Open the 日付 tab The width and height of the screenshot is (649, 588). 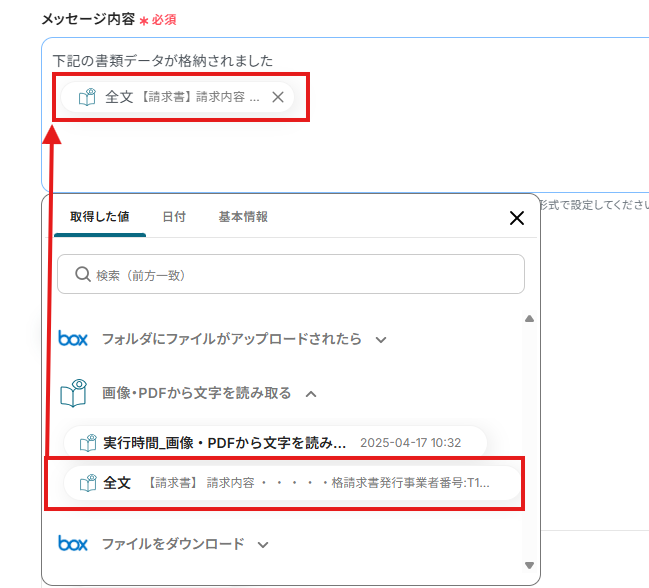174,217
